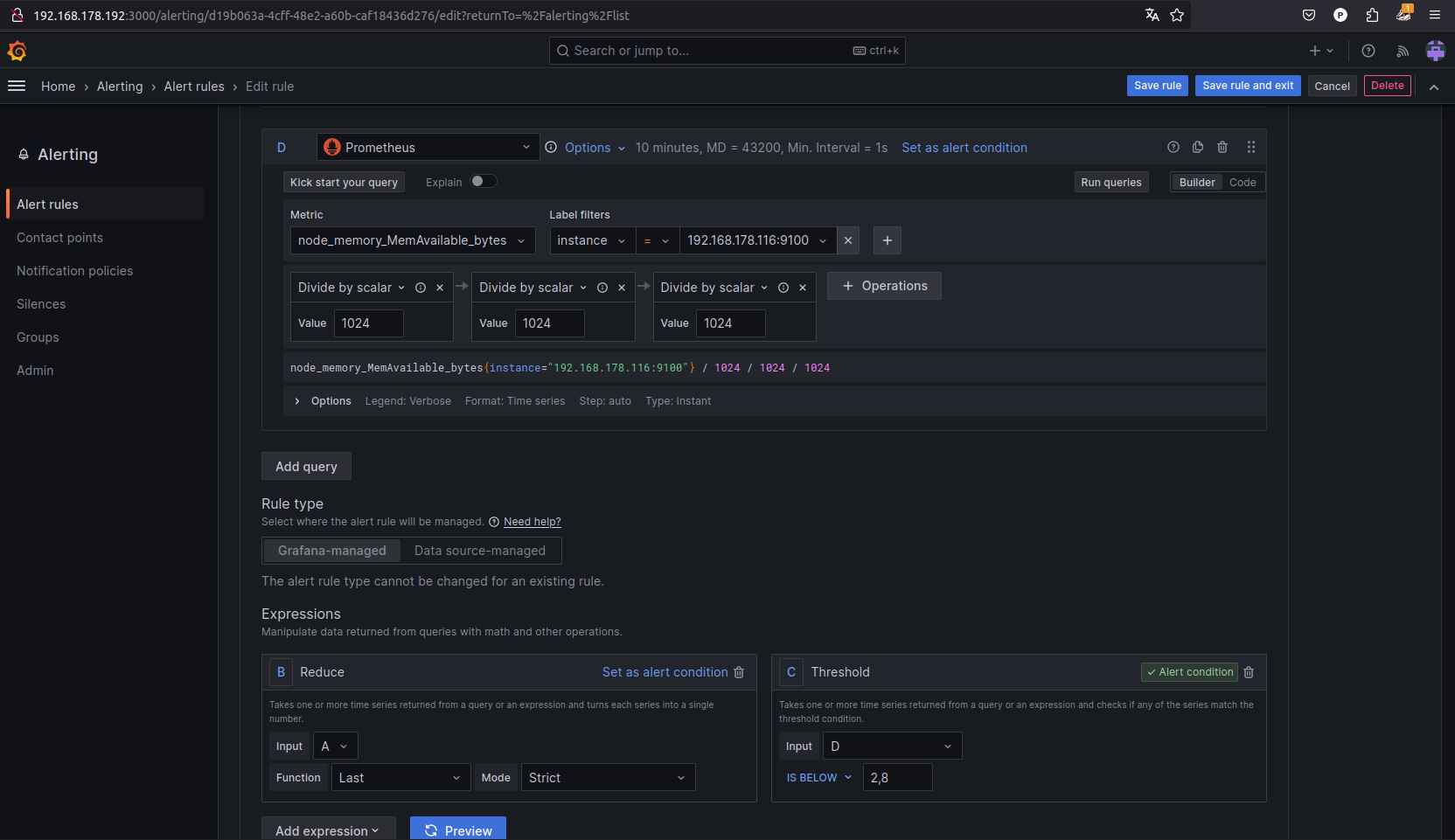Go to Notification policies
This screenshot has width=1455, height=840.
point(75,271)
